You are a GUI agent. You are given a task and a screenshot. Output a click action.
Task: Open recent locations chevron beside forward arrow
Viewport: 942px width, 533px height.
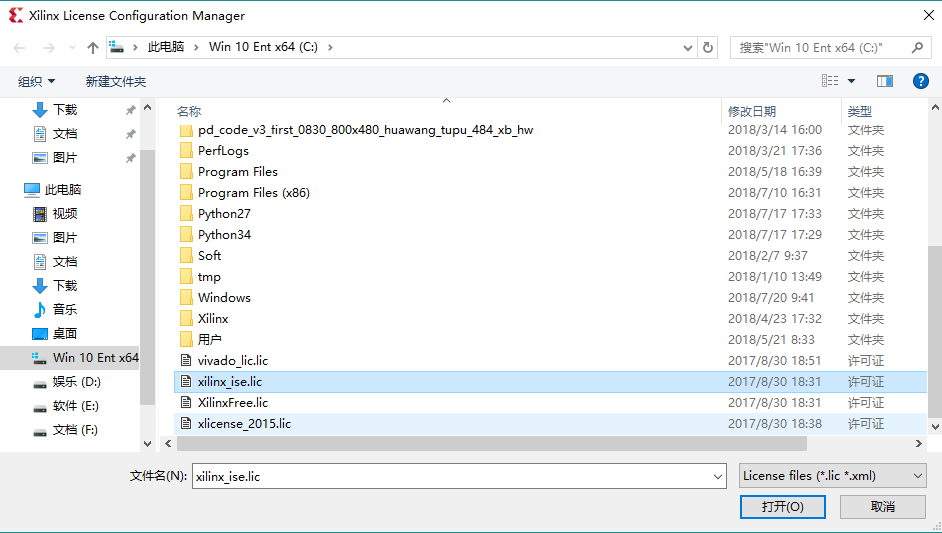[x=72, y=47]
